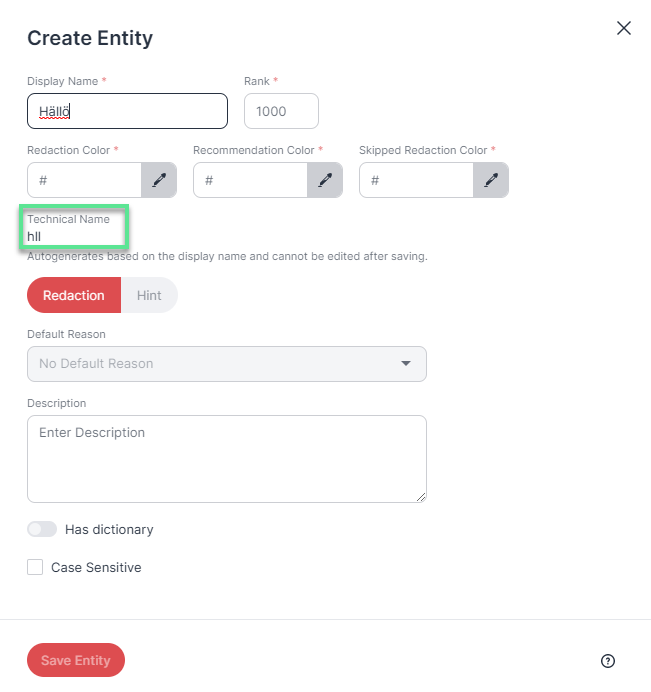Switch to the Hint type option
The width and height of the screenshot is (651, 692).
coord(149,295)
